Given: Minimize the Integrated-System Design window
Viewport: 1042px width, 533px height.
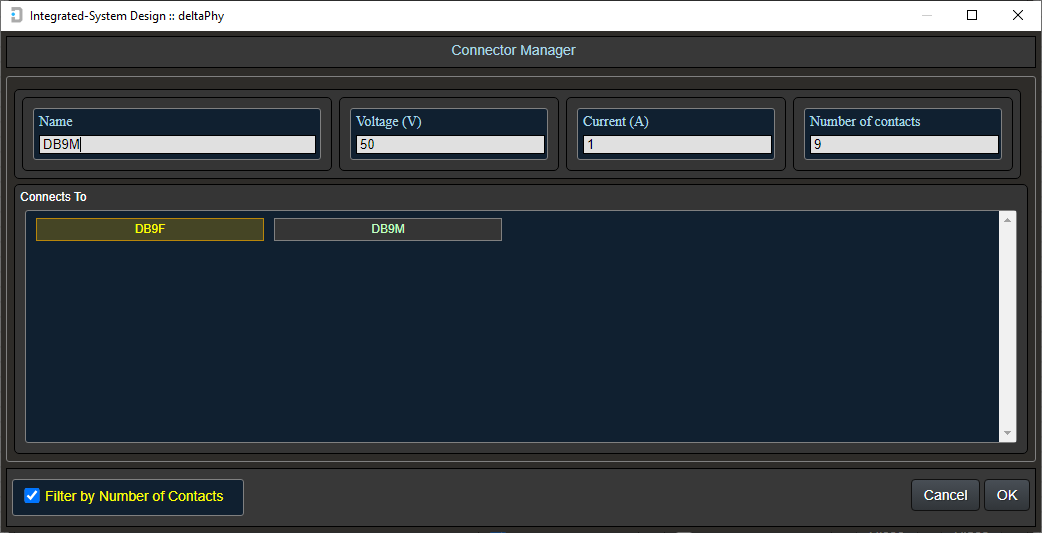Looking at the screenshot, I should click(x=927, y=16).
